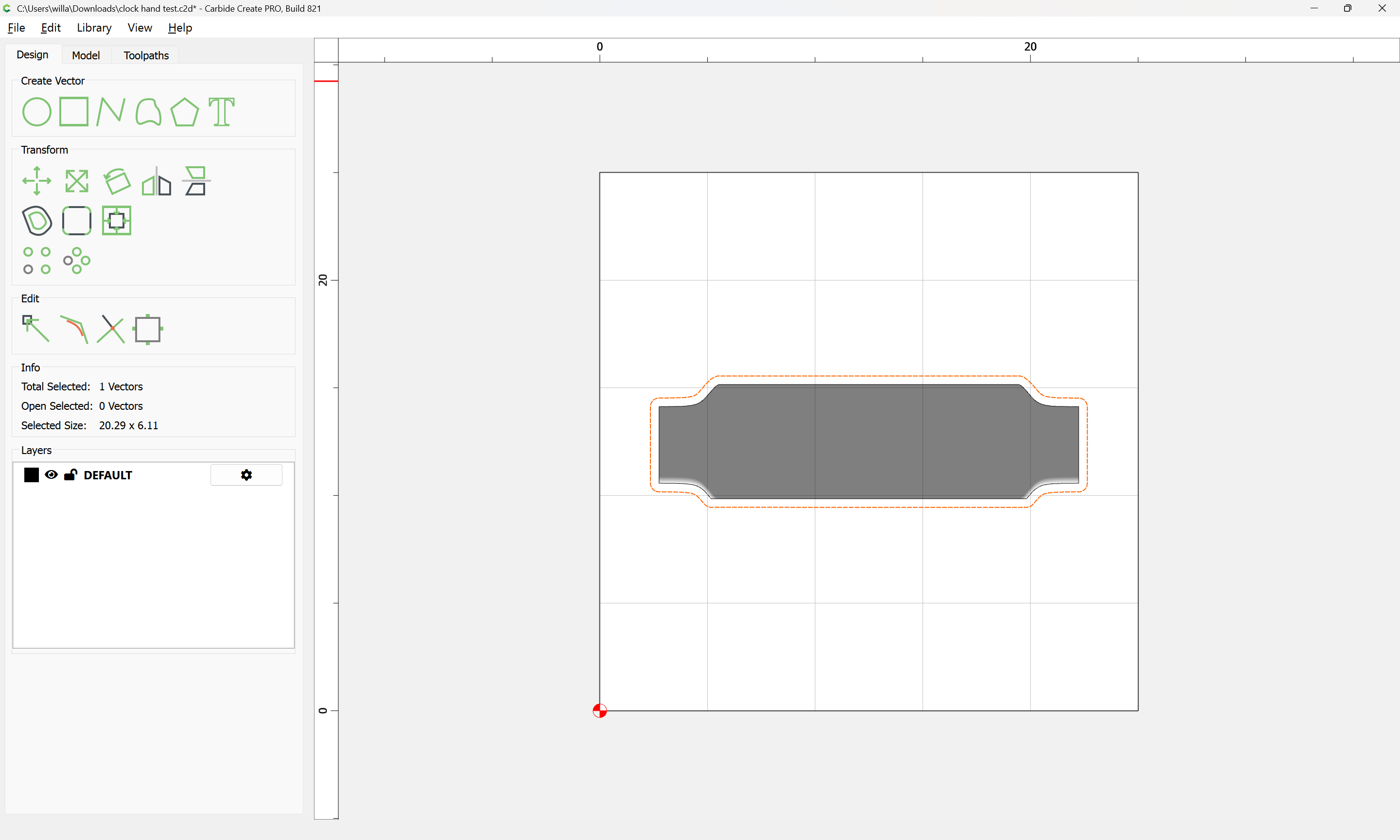This screenshot has height=840, width=1400.
Task: Pick the Curve drawing tool
Action: coord(148,111)
